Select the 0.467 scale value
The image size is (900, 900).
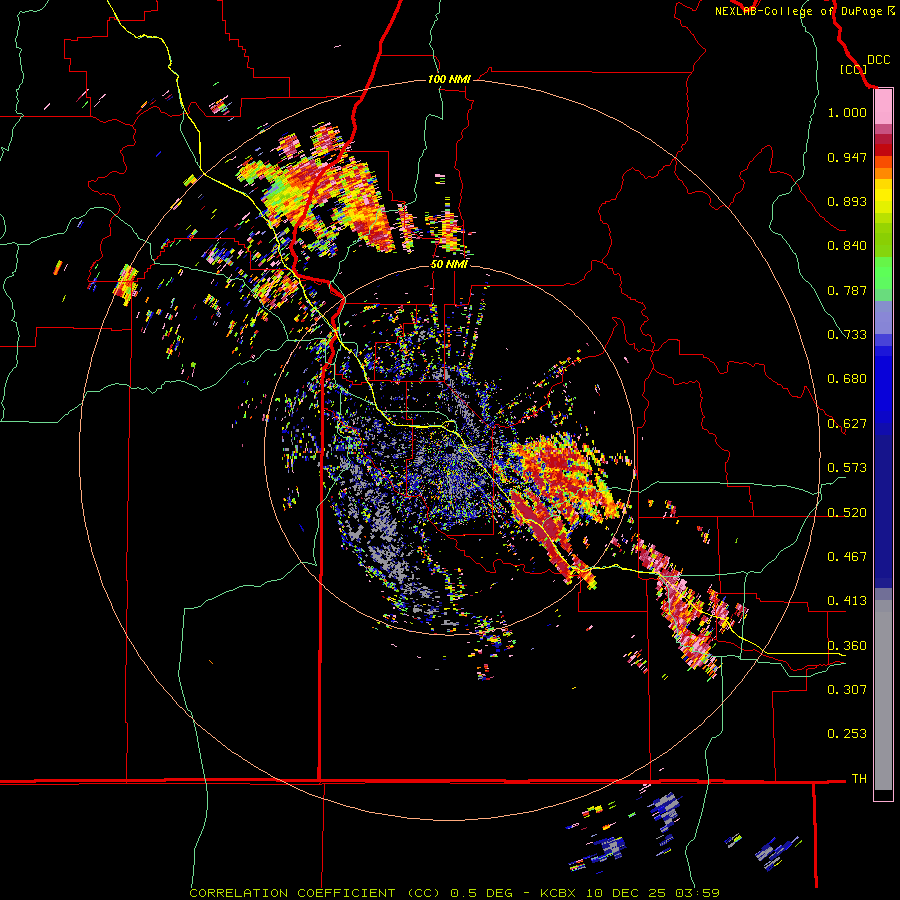coord(847,557)
